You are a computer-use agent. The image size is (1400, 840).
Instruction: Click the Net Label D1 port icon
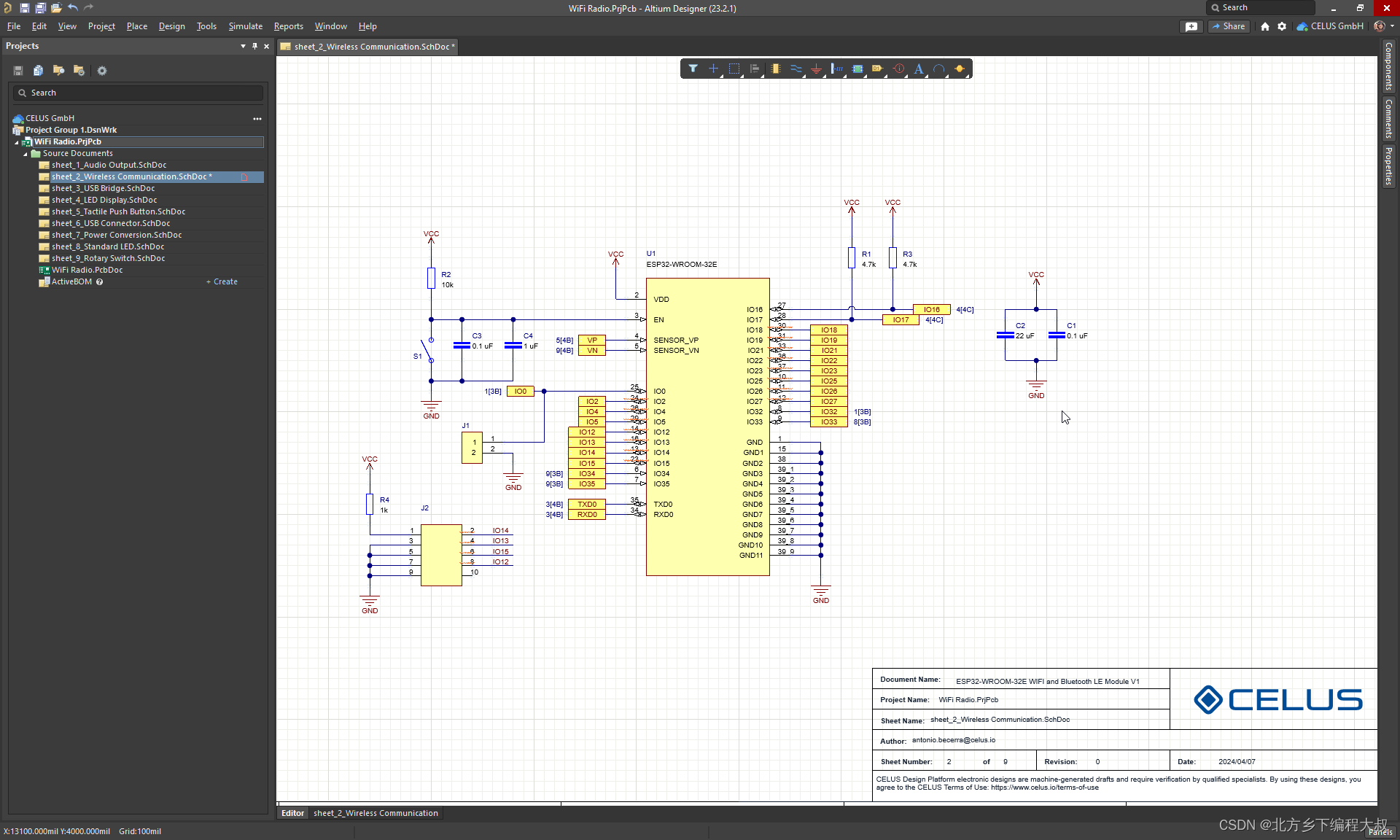tap(877, 69)
